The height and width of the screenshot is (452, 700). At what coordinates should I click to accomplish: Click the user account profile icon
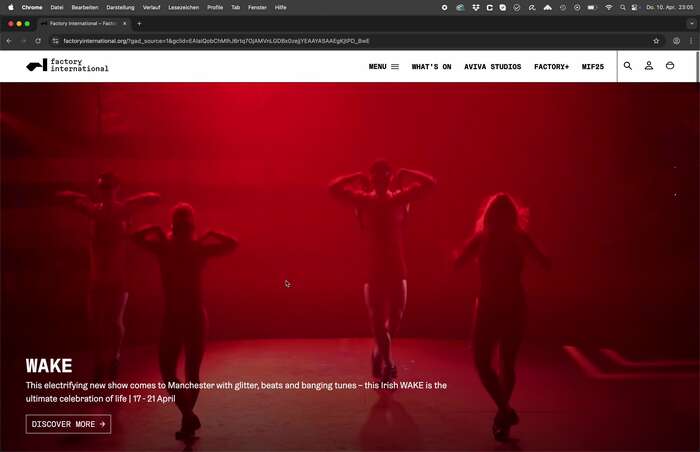(649, 66)
